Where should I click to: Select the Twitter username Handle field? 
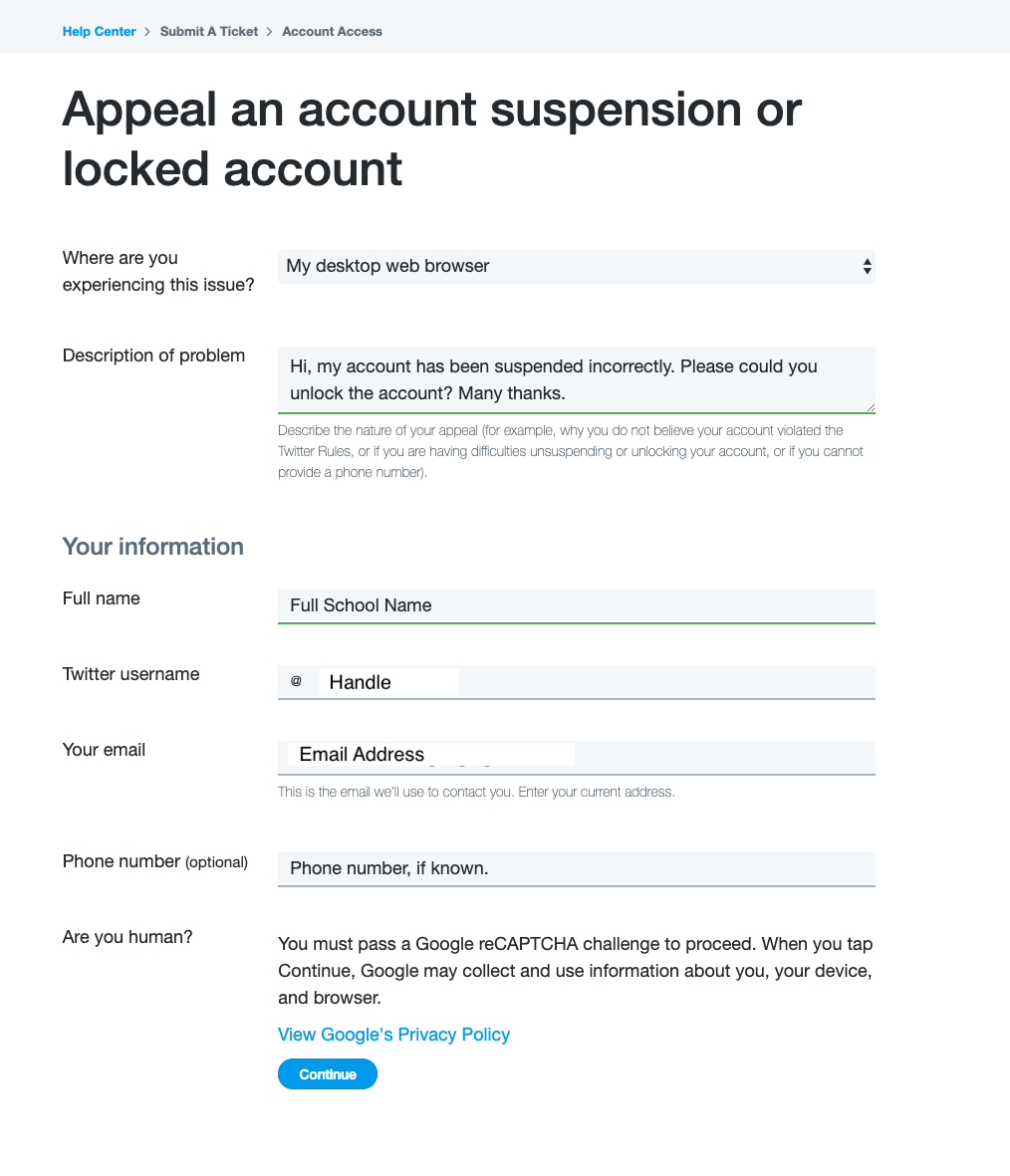598,682
